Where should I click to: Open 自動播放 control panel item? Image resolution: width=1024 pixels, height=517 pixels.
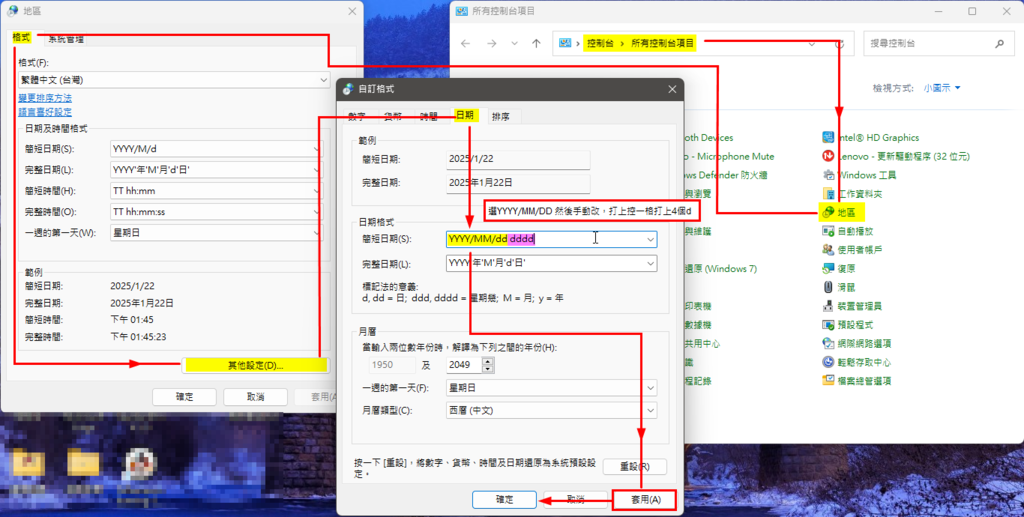(848, 231)
